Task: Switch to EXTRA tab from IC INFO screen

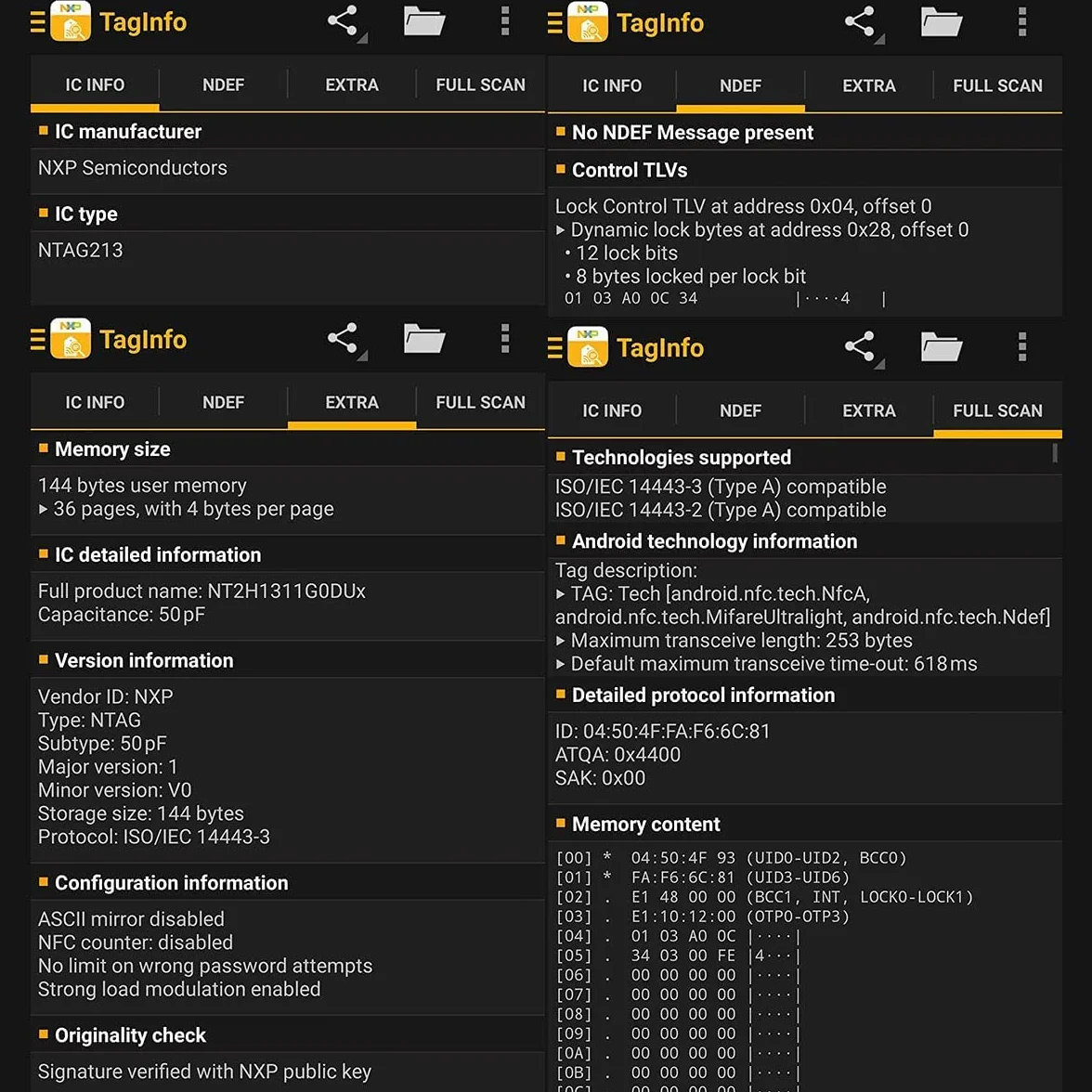Action: (x=352, y=84)
